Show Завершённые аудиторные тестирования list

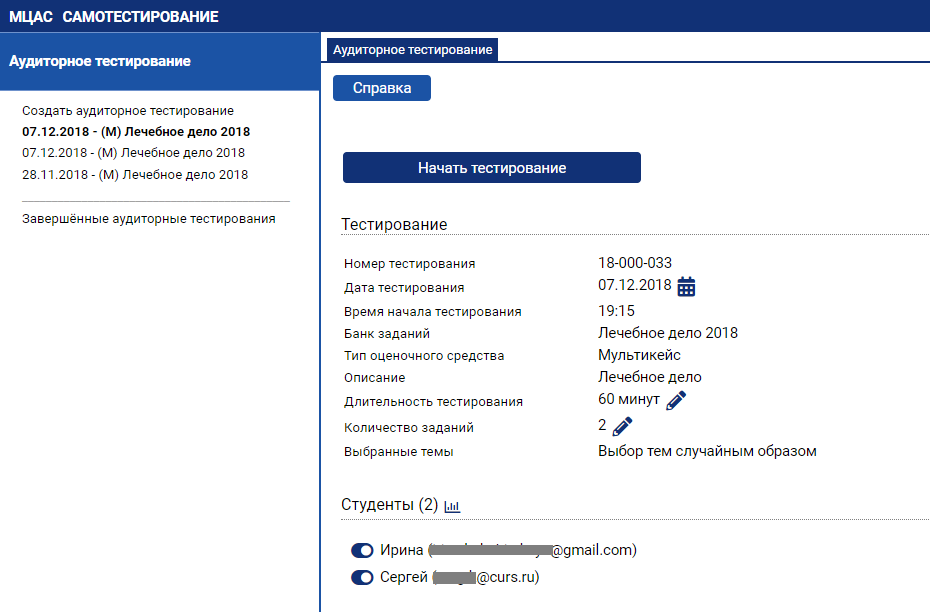pyautogui.click(x=148, y=218)
